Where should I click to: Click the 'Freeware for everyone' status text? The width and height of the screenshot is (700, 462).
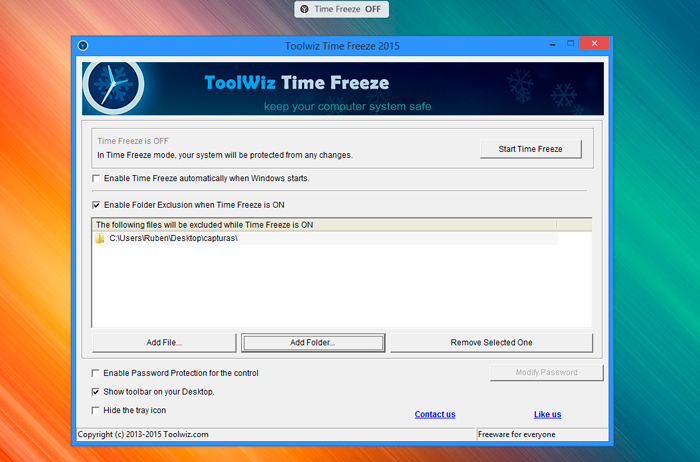(x=517, y=434)
